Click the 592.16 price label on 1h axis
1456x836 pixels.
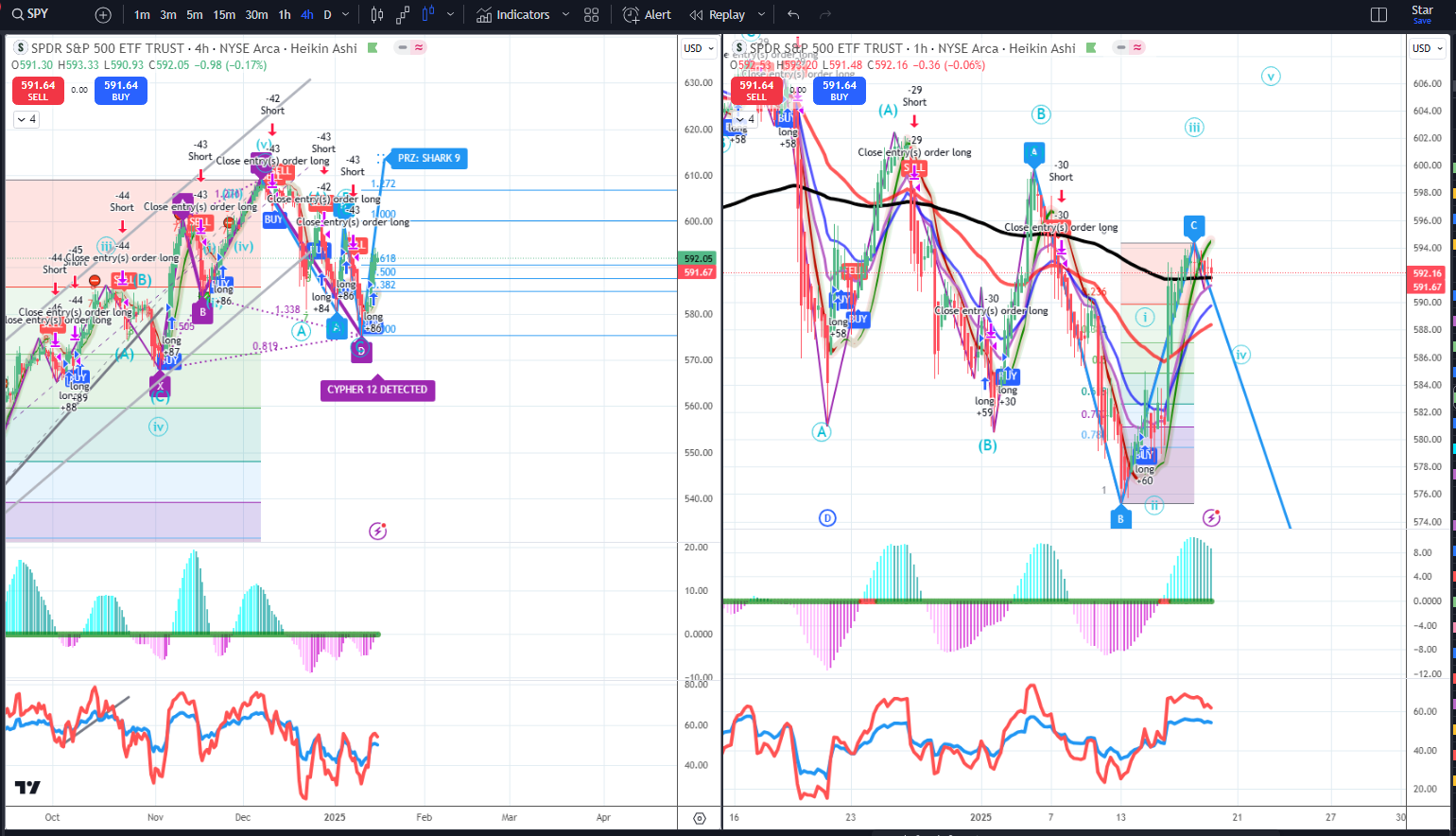tap(1427, 273)
